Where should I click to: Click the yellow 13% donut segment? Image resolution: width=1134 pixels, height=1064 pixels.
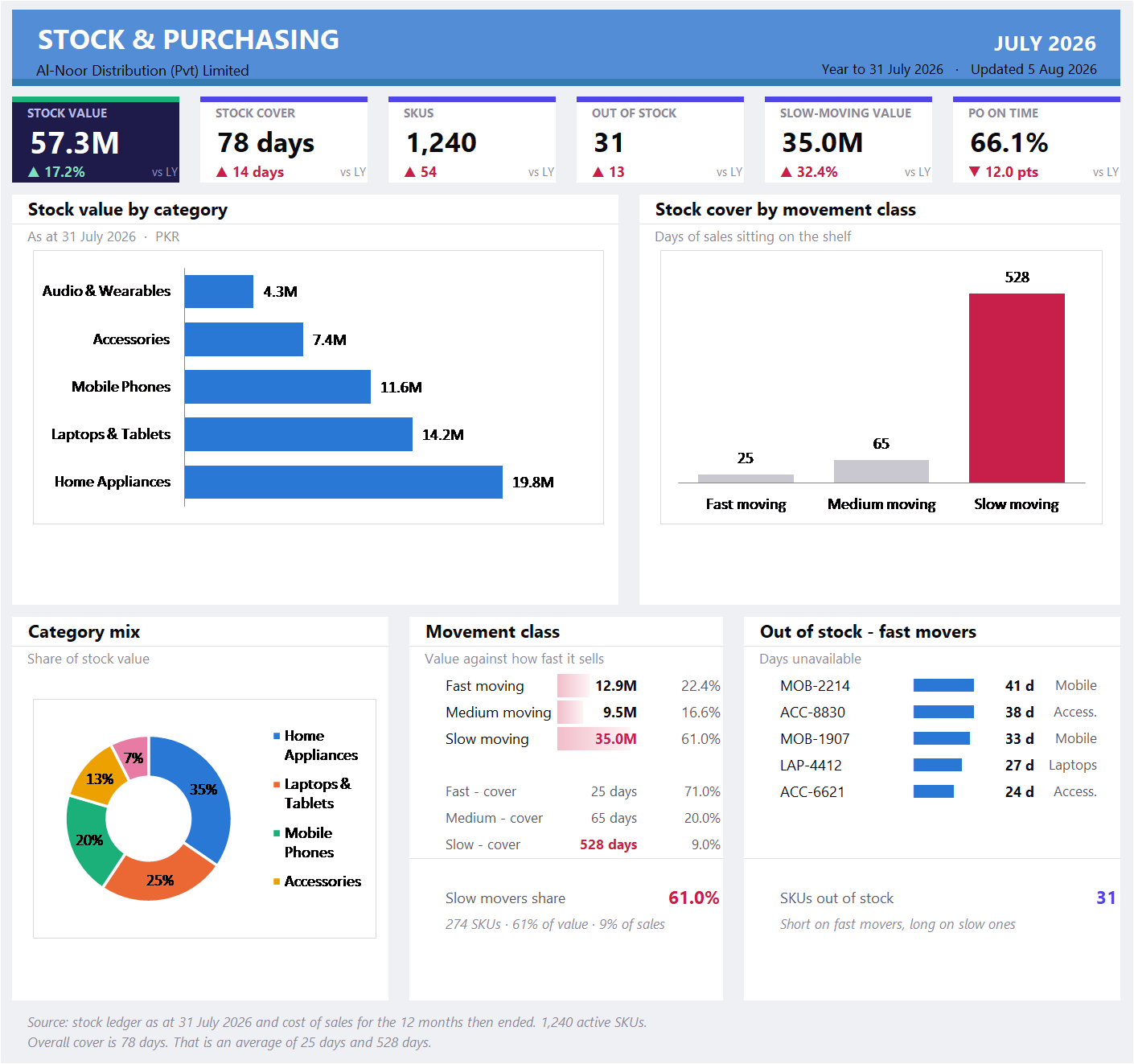[x=98, y=777]
